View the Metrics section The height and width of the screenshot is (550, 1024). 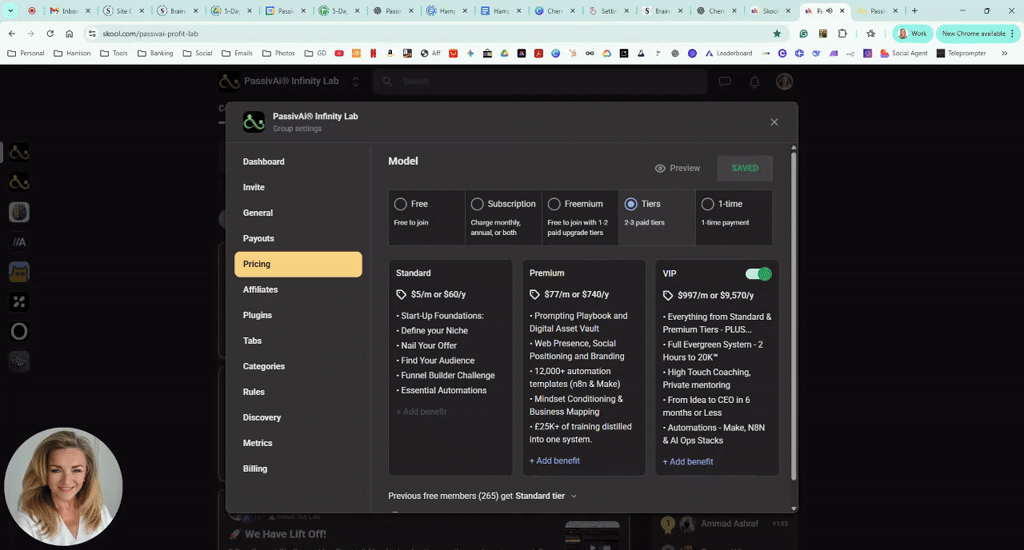298,443
